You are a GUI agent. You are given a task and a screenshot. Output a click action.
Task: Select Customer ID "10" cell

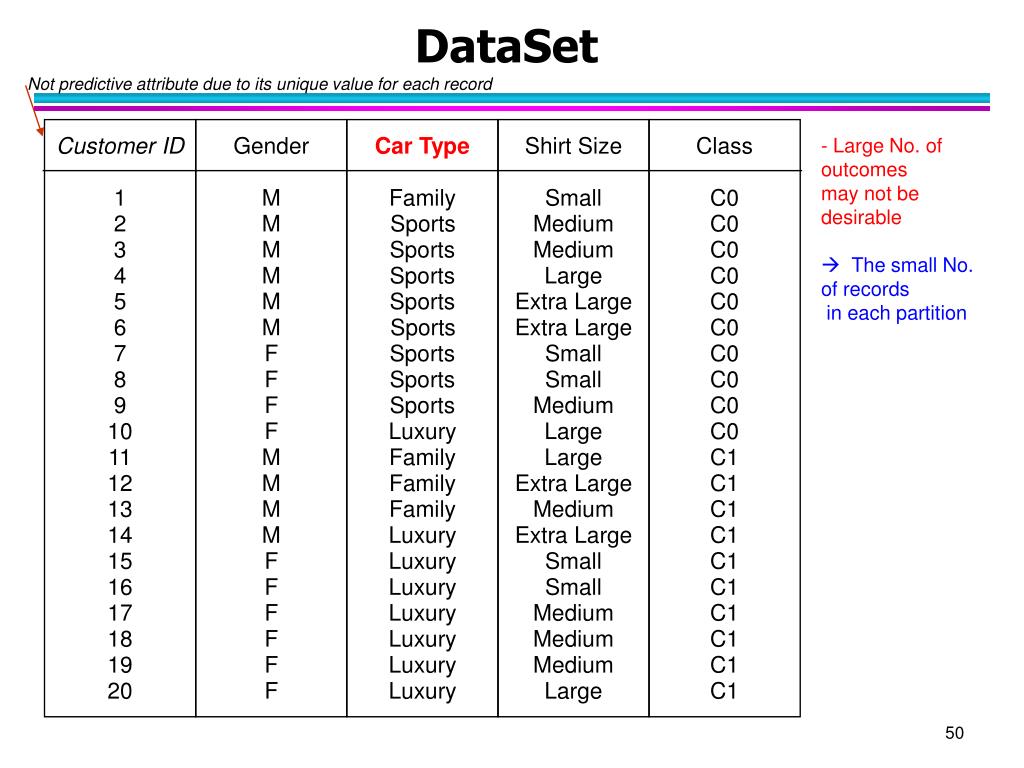[120, 431]
